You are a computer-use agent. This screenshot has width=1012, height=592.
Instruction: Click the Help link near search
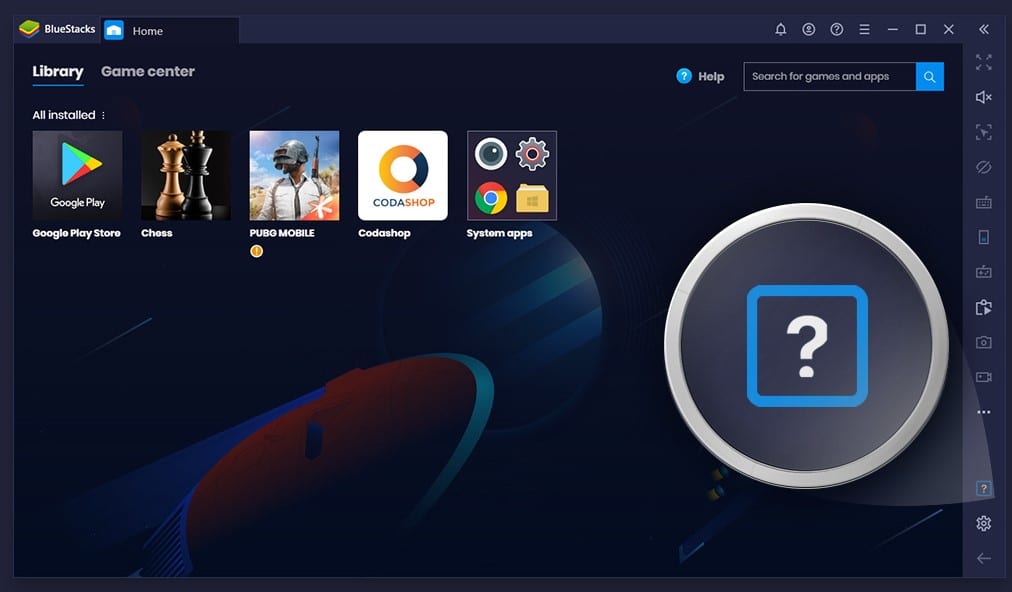700,76
